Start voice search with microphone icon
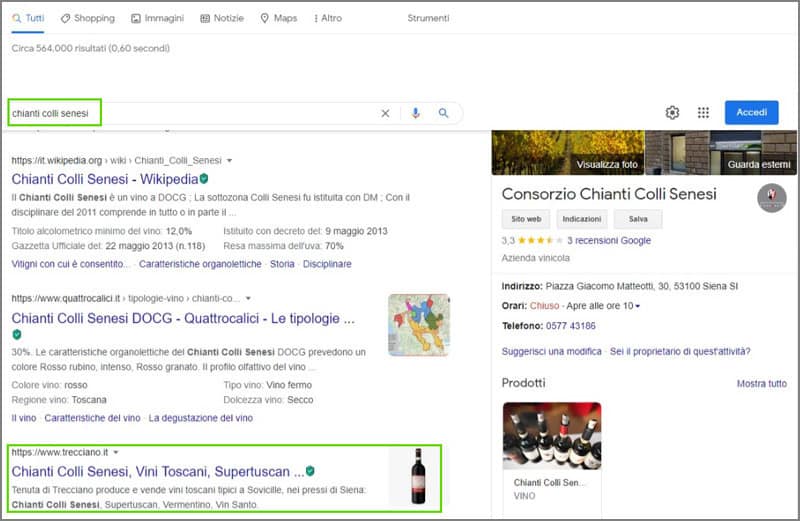 tap(416, 113)
